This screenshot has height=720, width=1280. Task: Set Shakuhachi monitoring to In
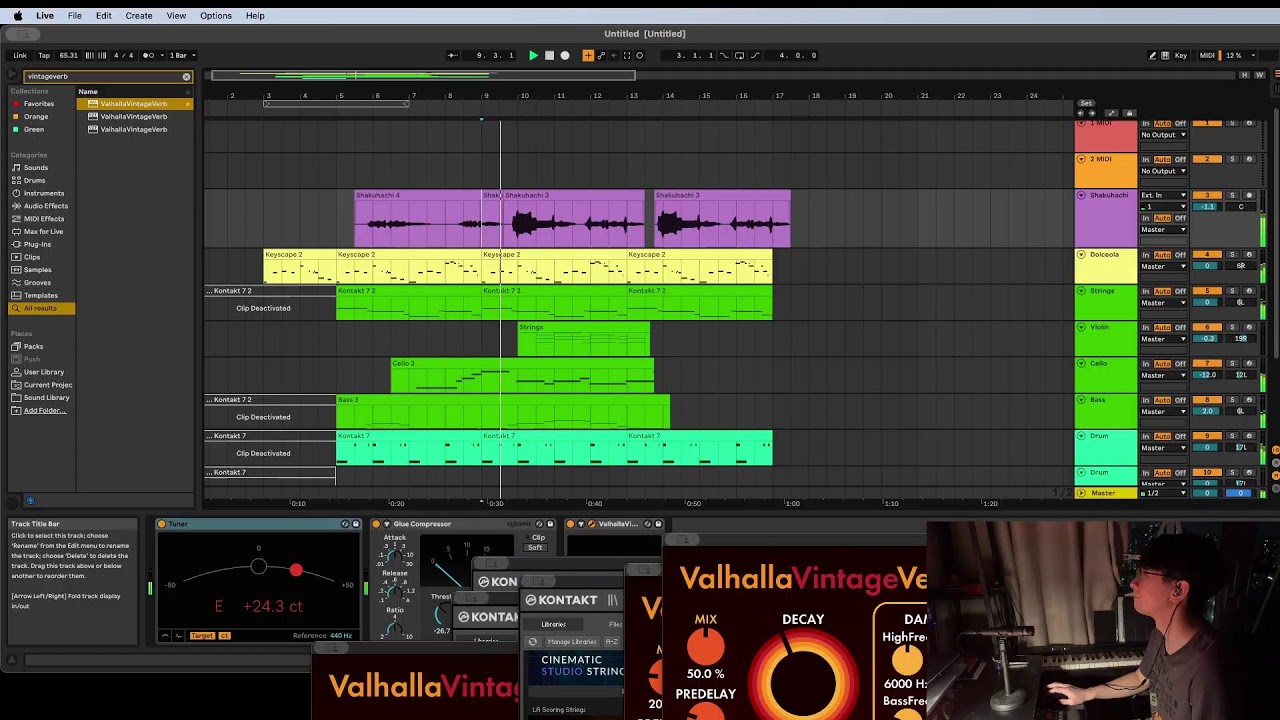1146,218
